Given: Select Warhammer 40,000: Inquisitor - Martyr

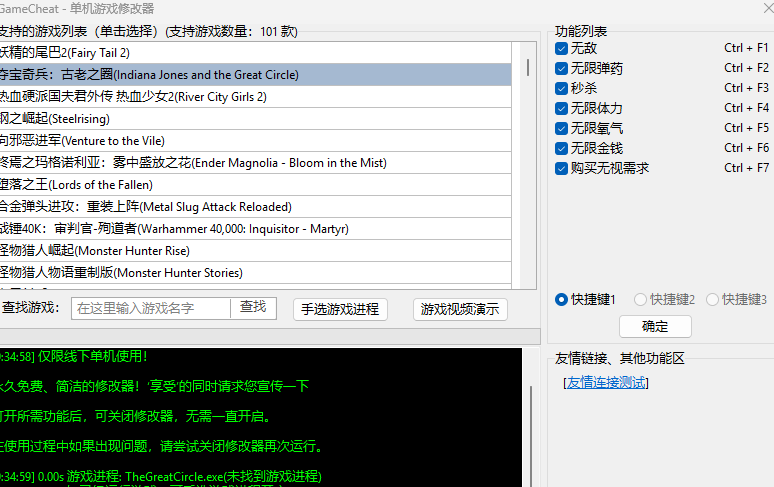Looking at the screenshot, I should click(255, 228).
